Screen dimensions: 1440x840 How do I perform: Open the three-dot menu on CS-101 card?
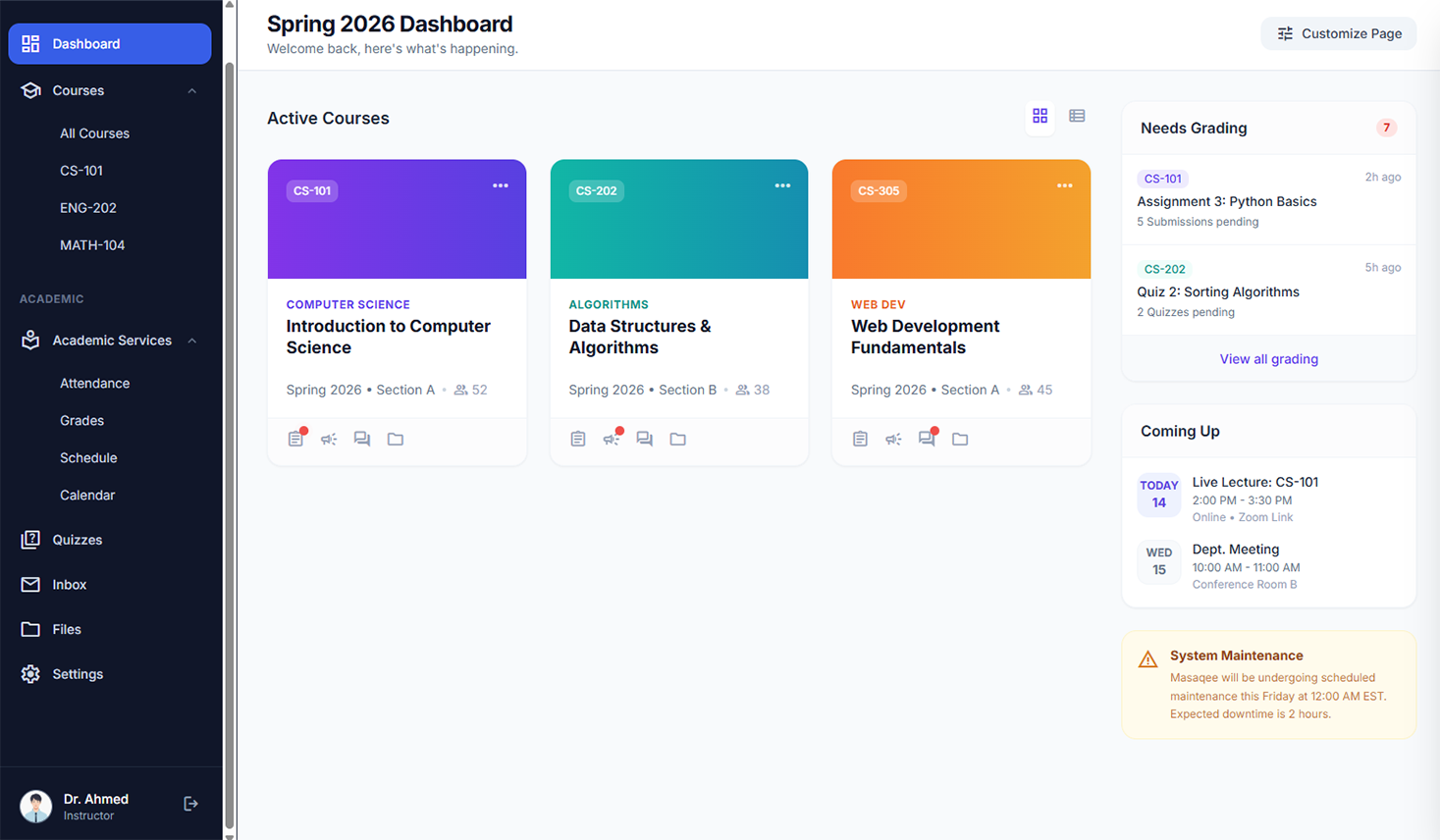(x=501, y=185)
